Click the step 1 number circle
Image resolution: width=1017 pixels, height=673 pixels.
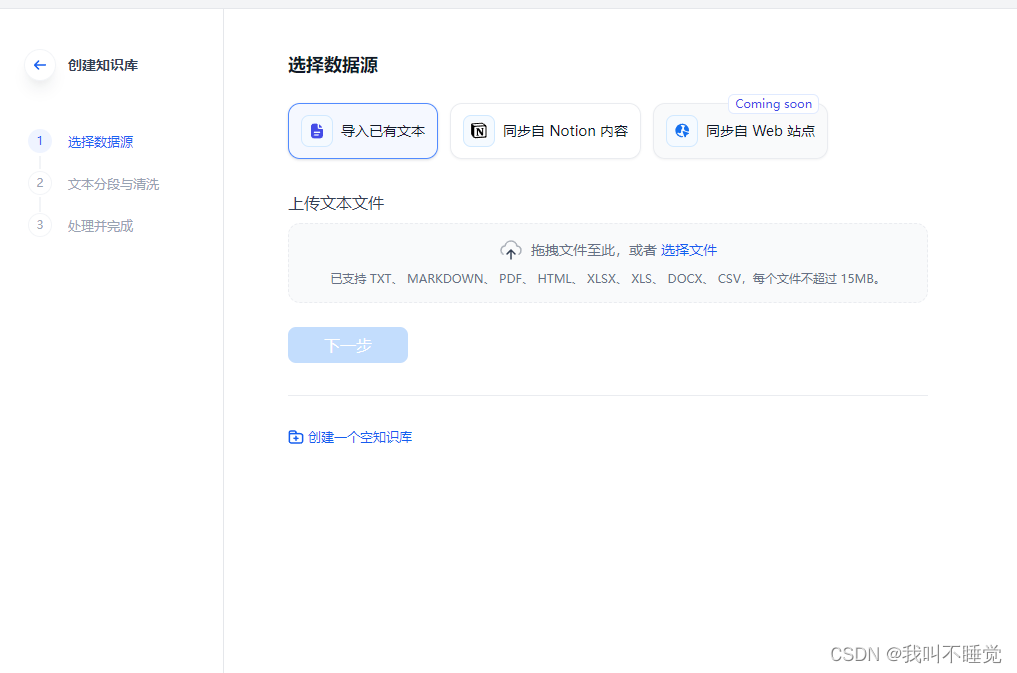[39, 141]
